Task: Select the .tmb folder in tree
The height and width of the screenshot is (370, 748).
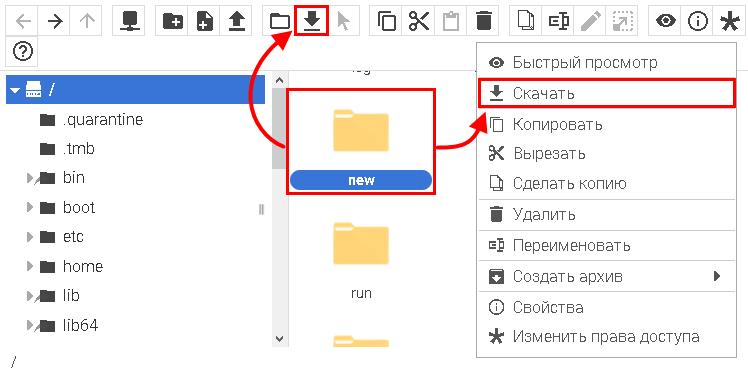Action: [x=78, y=149]
